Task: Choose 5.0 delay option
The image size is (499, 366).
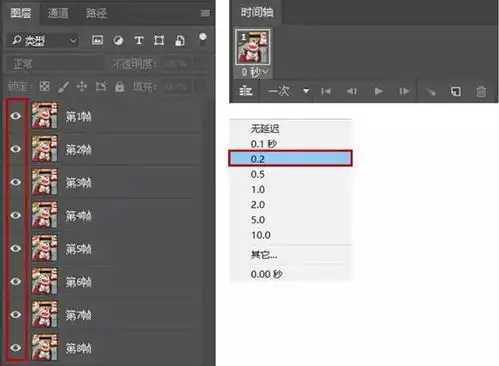Action: pyautogui.click(x=290, y=220)
